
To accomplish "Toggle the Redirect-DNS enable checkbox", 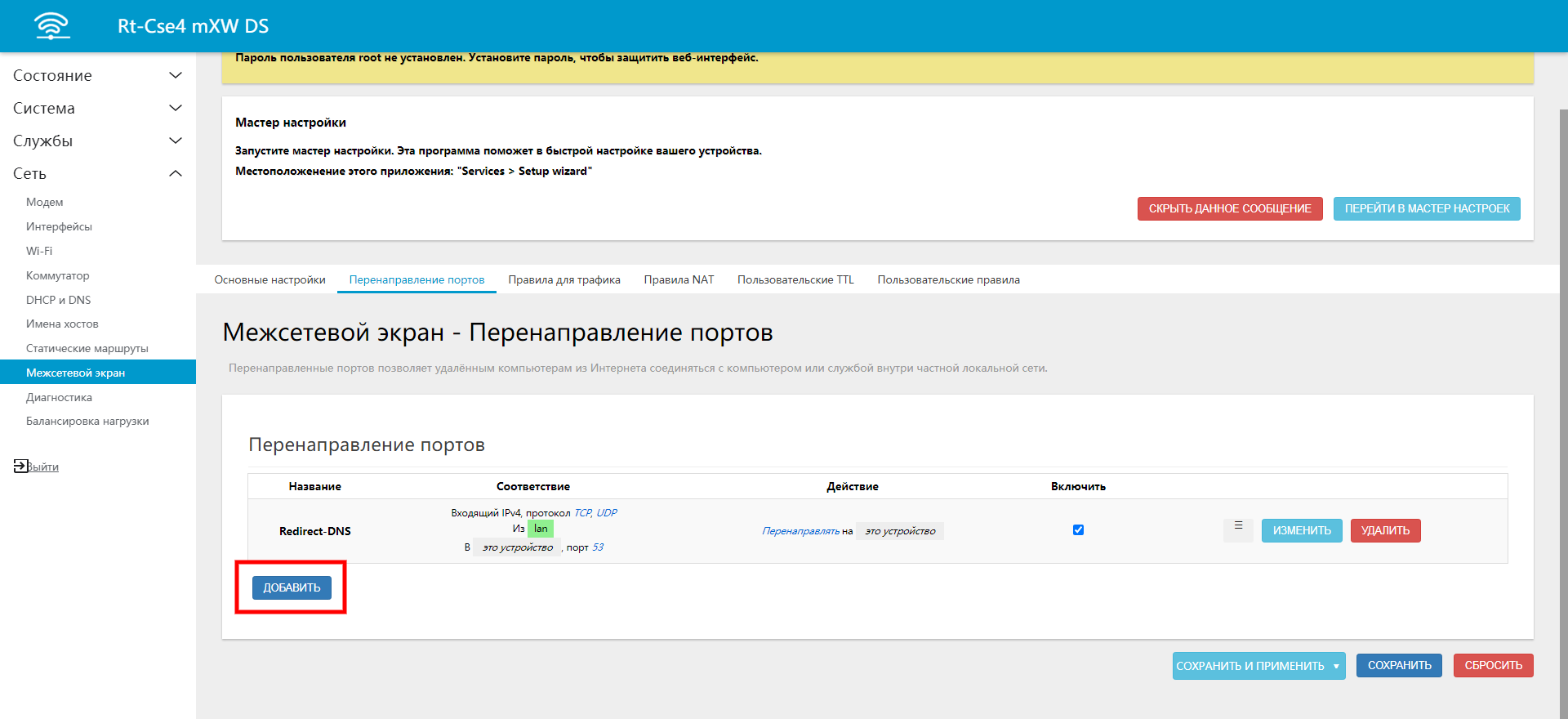I will click(x=1078, y=530).
